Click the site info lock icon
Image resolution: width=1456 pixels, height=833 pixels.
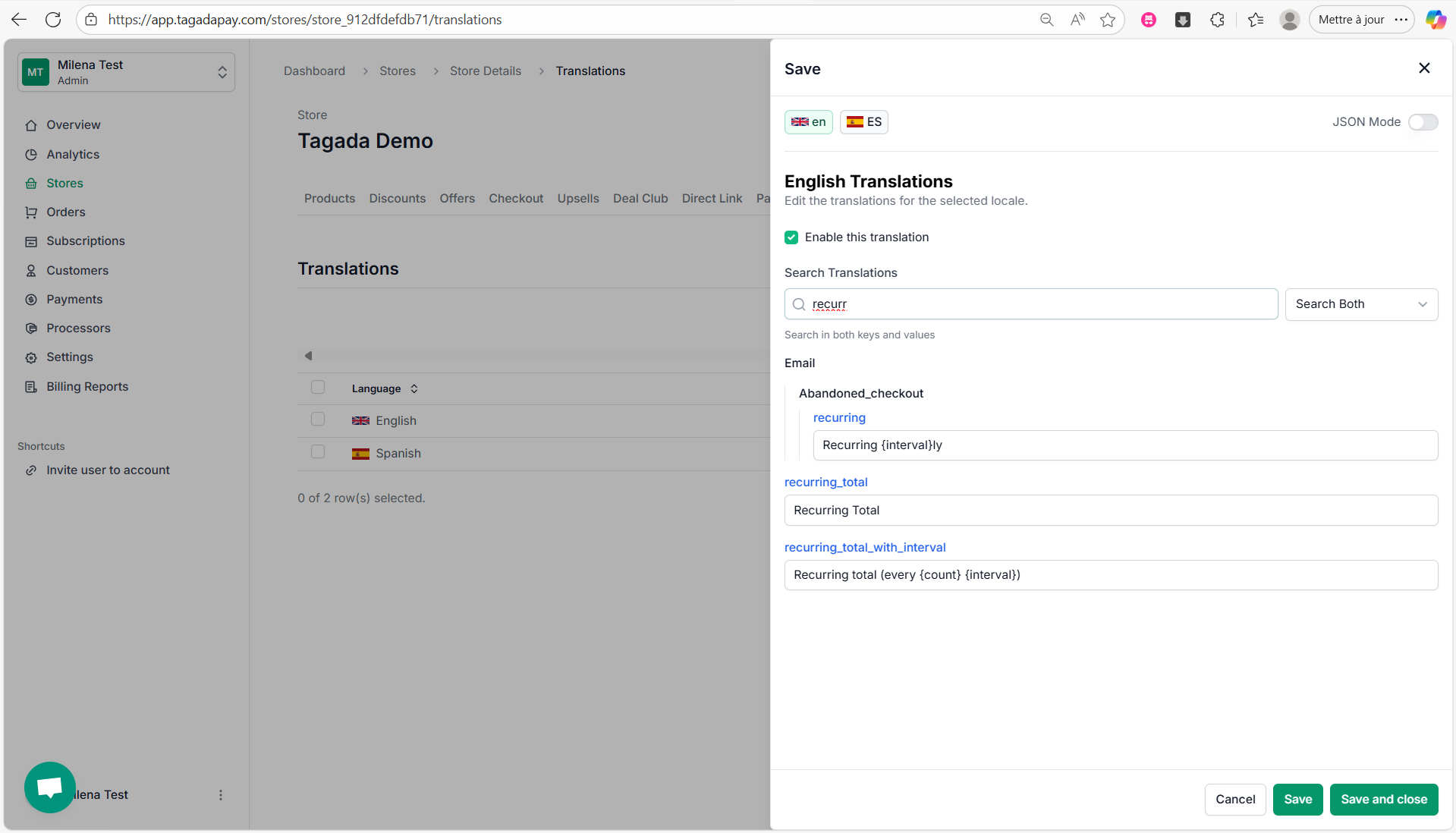91,20
